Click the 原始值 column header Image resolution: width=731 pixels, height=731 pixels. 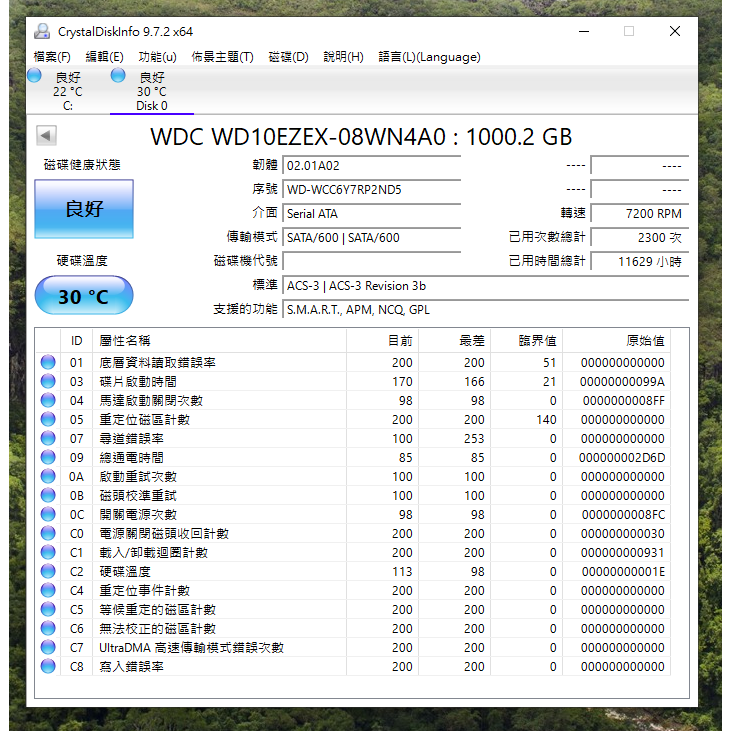(616, 341)
